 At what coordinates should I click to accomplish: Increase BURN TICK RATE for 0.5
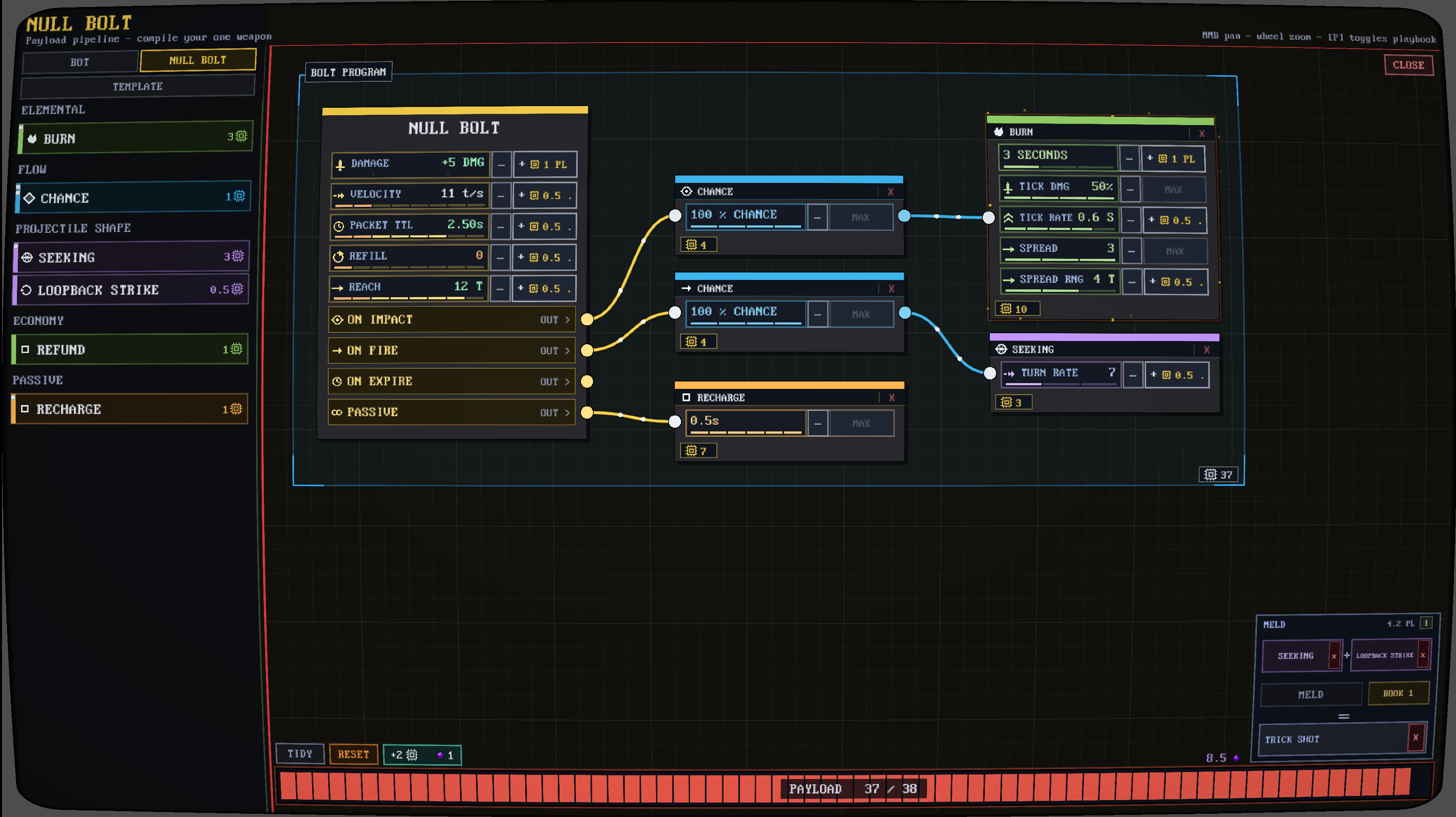coord(1174,220)
